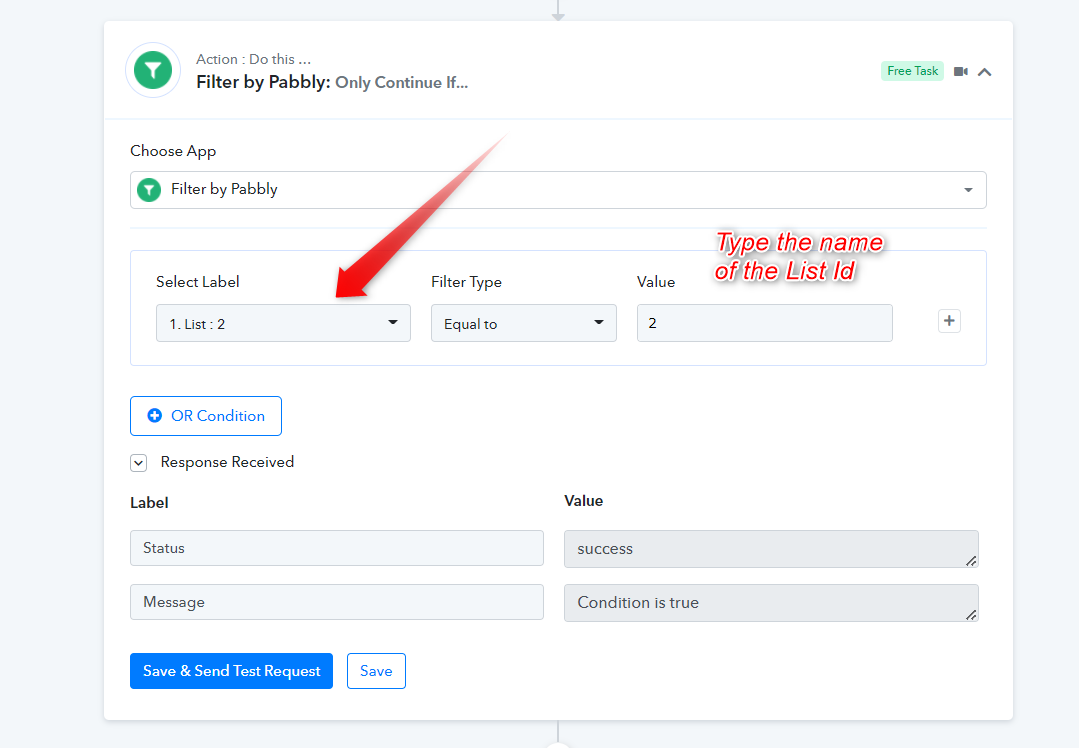1079x748 pixels.
Task: Click the Select Label heading text
Action: coord(197,282)
